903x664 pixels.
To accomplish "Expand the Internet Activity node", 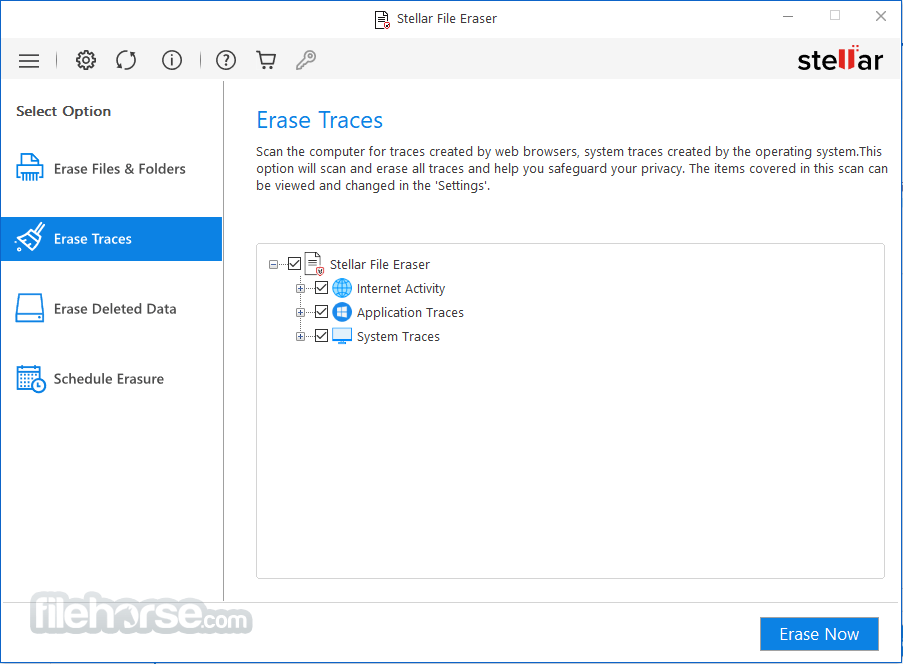I will (300, 289).
